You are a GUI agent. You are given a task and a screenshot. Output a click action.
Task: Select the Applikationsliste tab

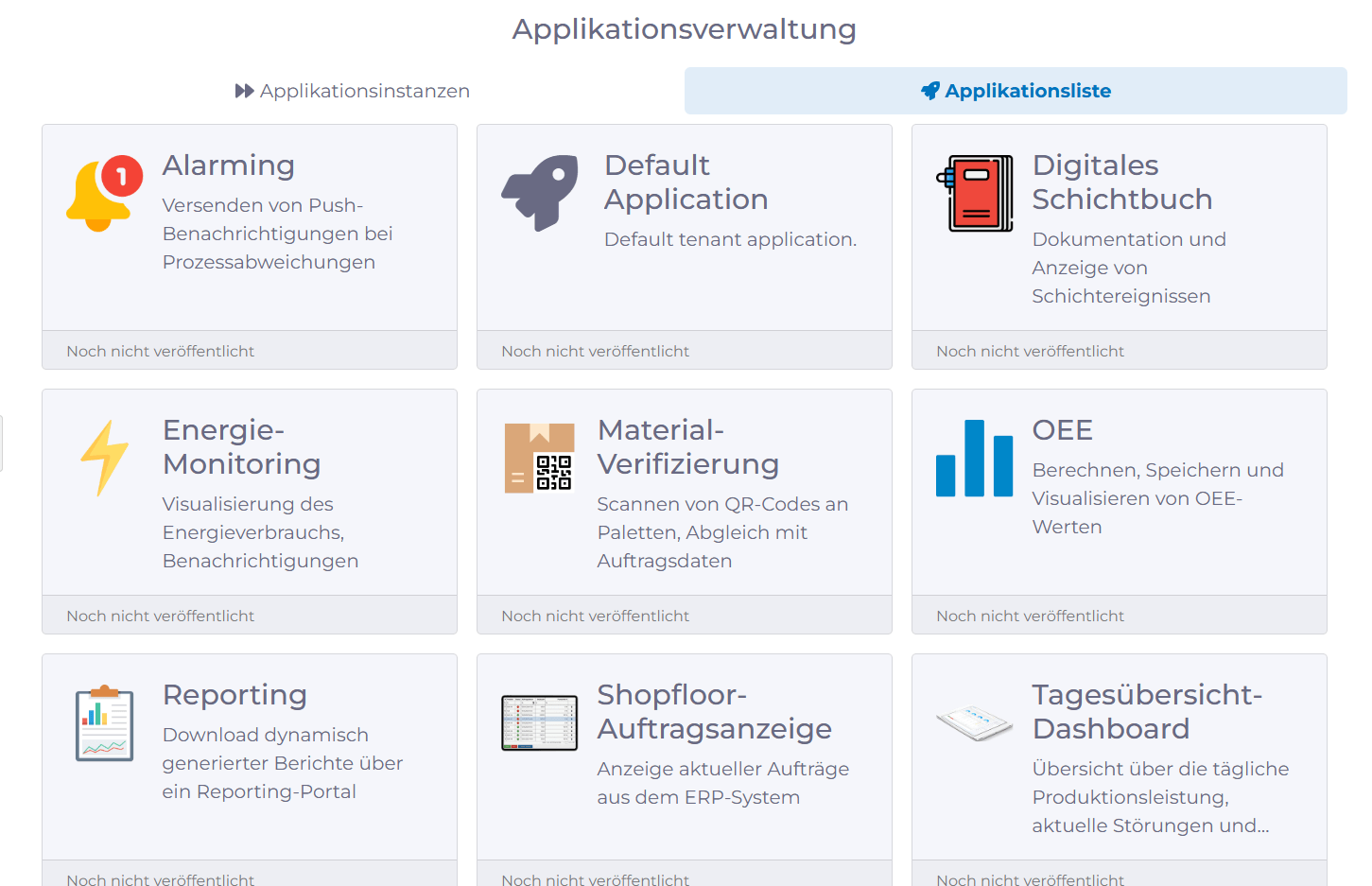(1015, 91)
